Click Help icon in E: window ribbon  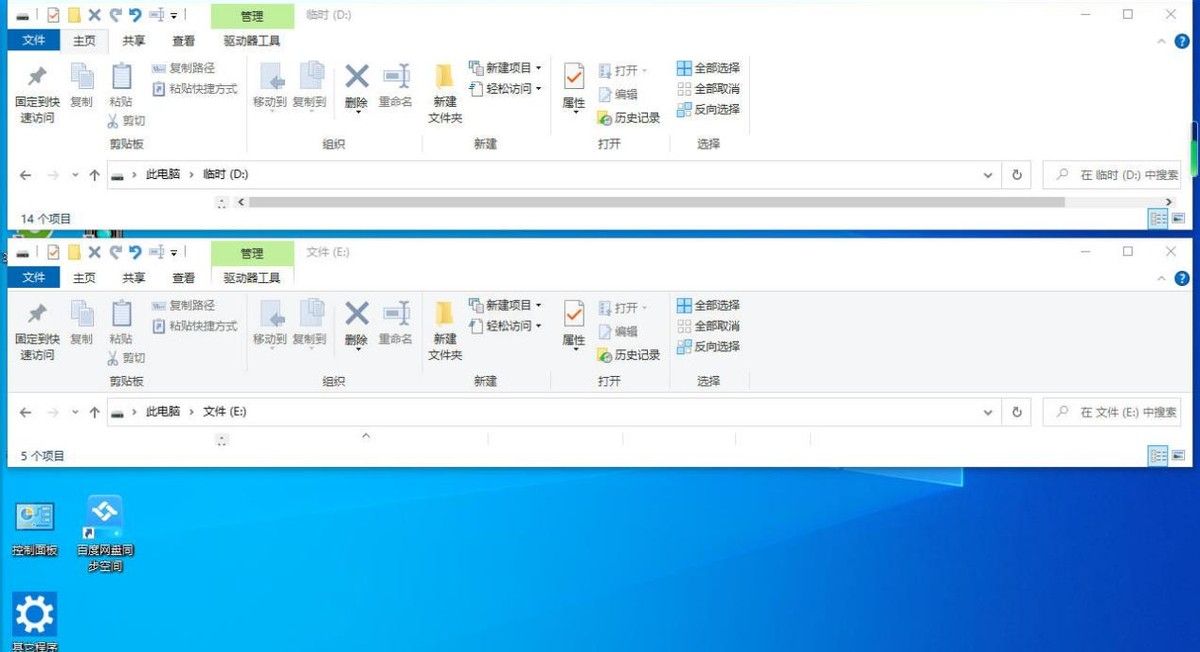(1183, 278)
